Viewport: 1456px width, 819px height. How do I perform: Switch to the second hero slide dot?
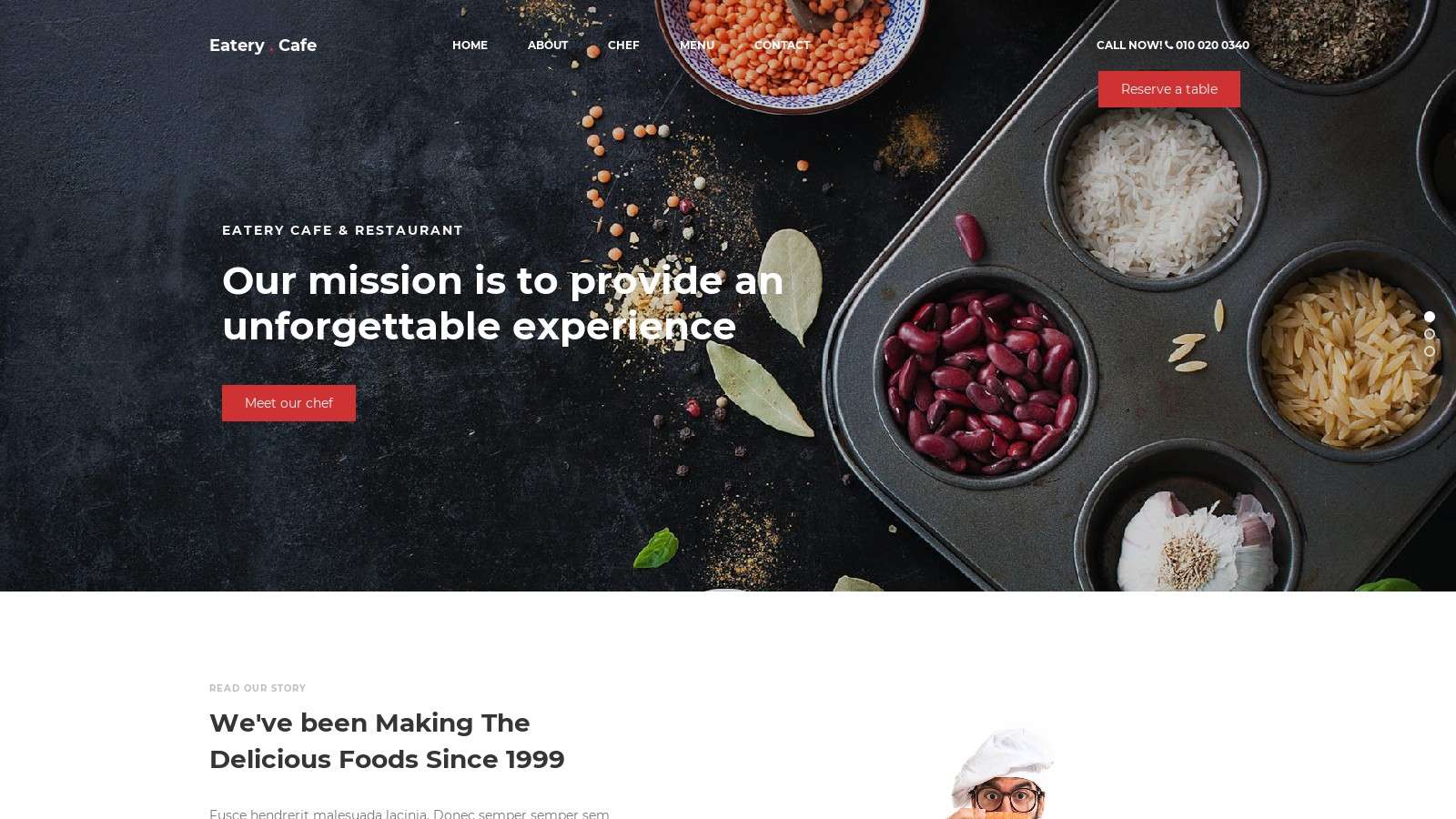pyautogui.click(x=1430, y=334)
